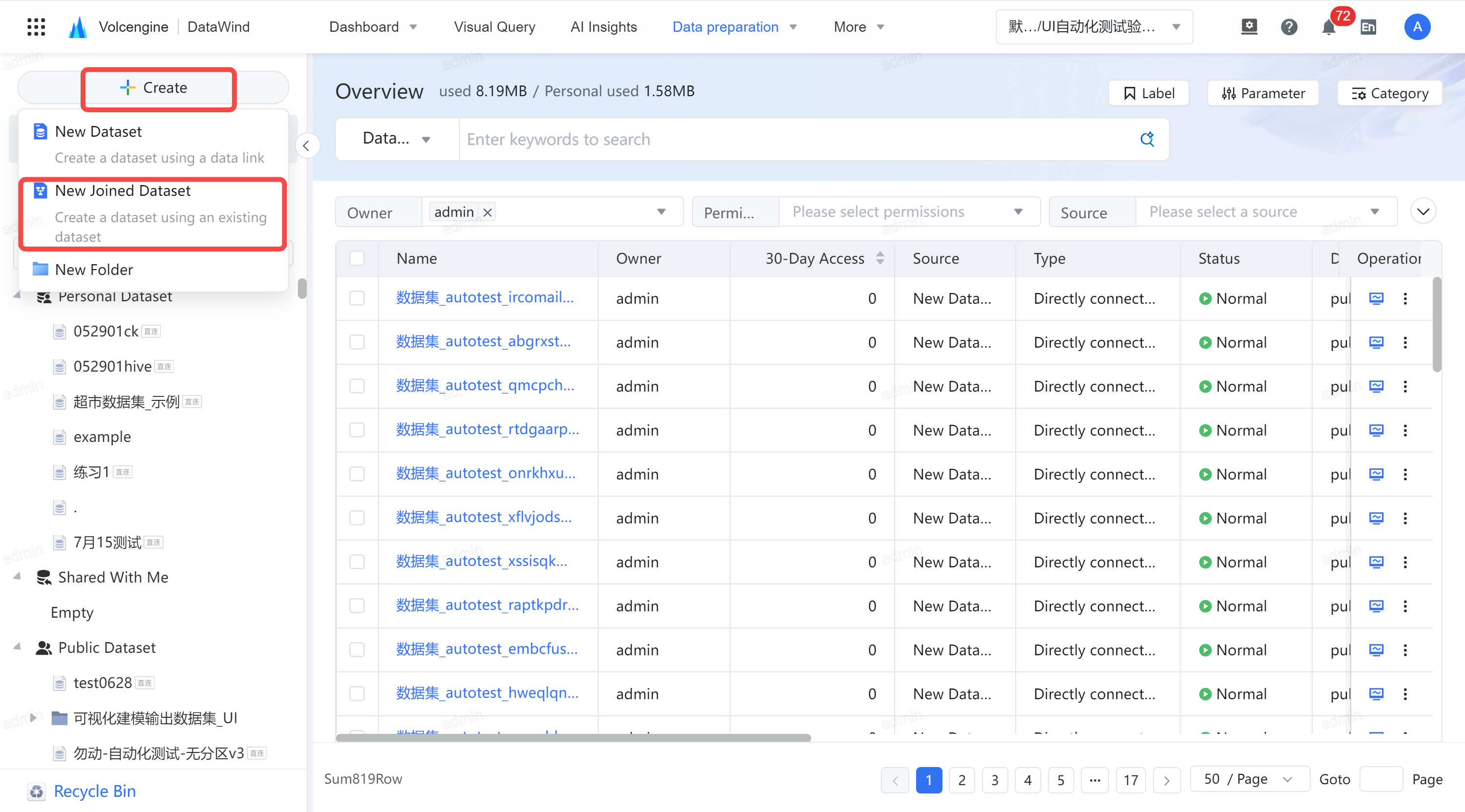
Task: Go to AI Insights tab
Action: click(x=604, y=27)
